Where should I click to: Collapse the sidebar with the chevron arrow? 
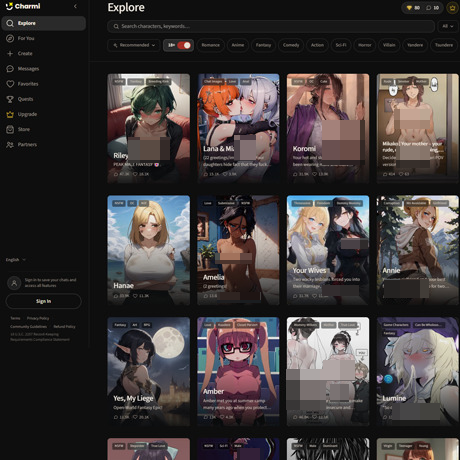[75, 6]
